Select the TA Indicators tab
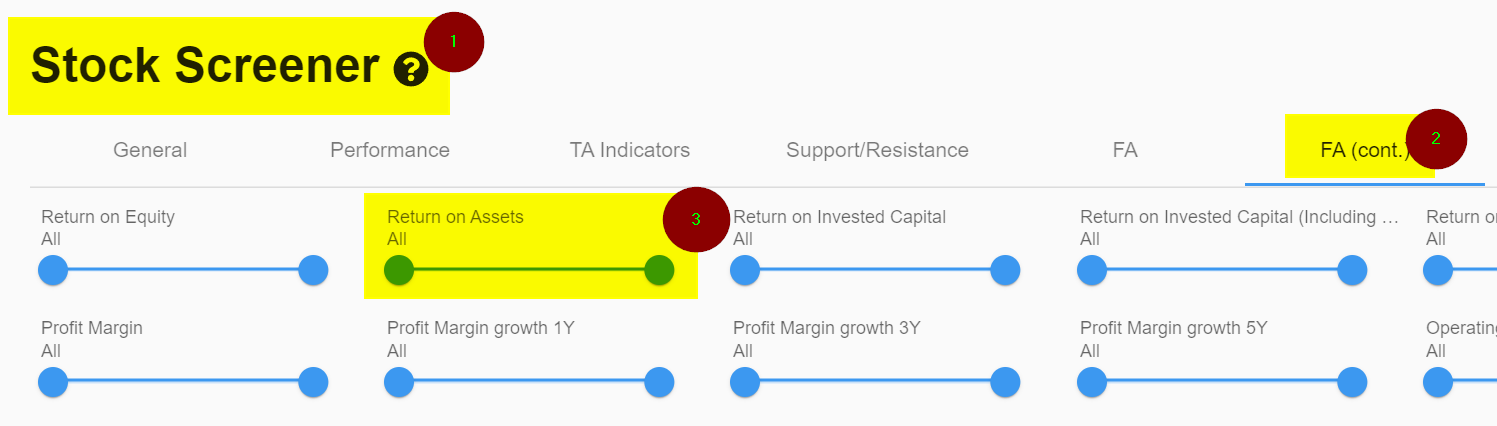 630,150
